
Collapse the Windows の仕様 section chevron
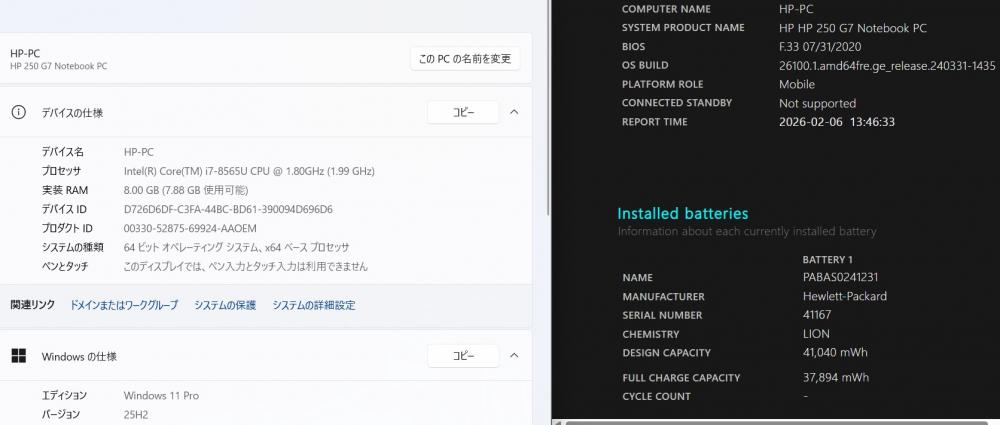tap(514, 356)
